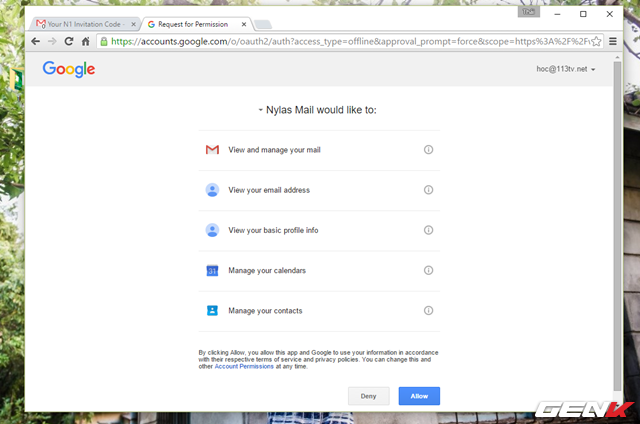Reload the page with refresh icon
The width and height of the screenshot is (640, 424).
(x=69, y=41)
